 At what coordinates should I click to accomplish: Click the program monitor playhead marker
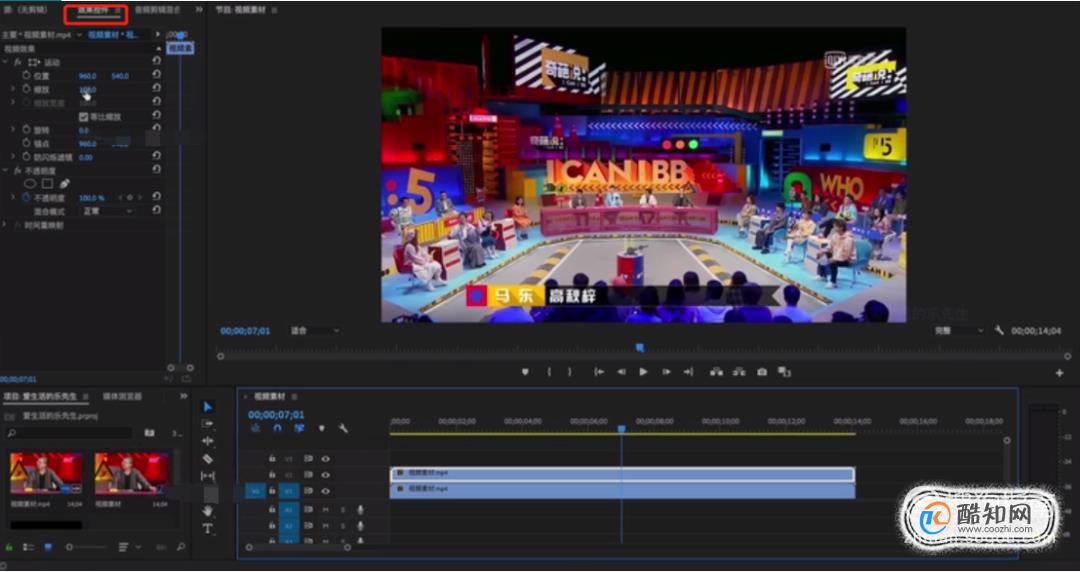point(639,348)
